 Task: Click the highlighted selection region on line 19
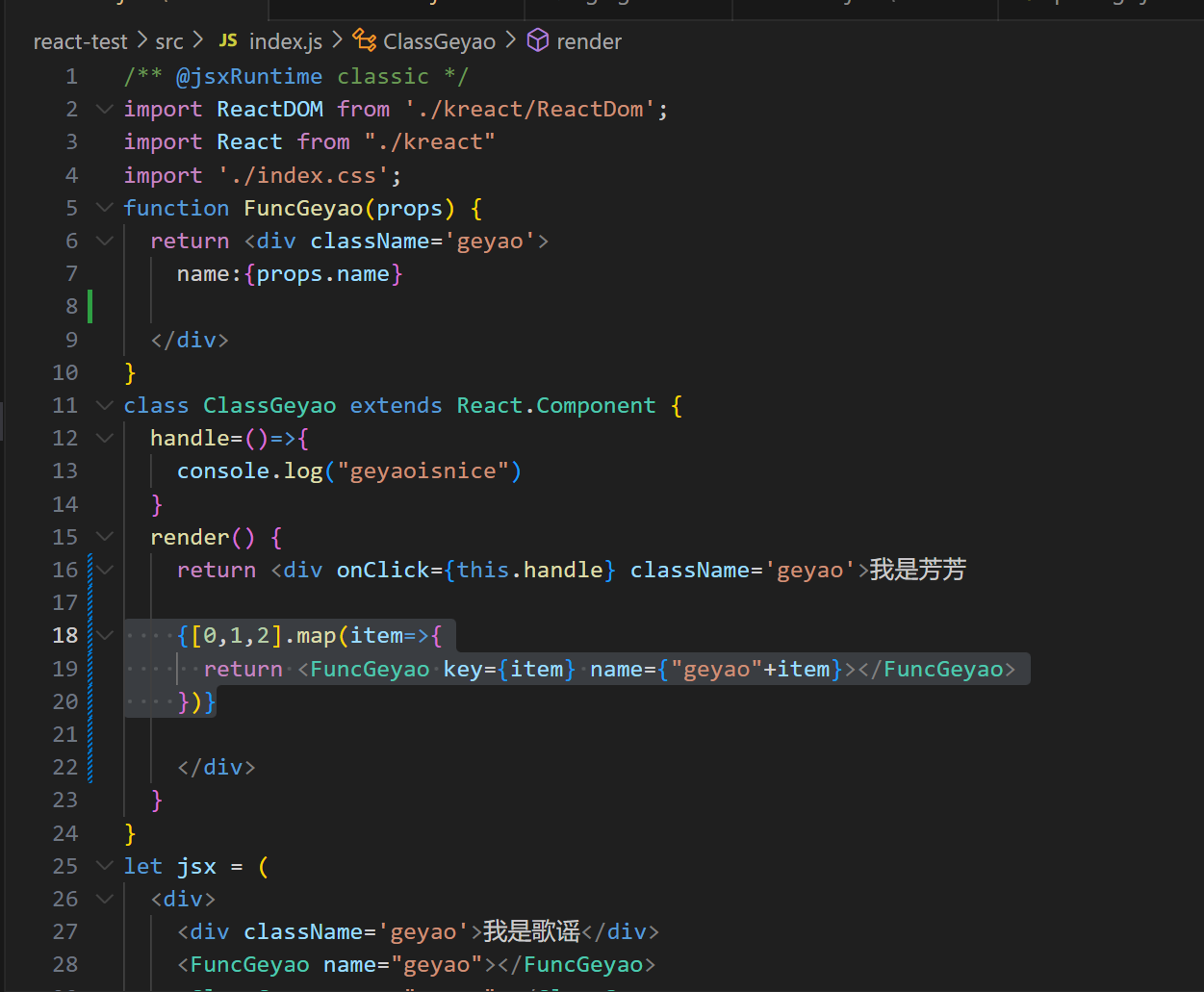coord(577,668)
